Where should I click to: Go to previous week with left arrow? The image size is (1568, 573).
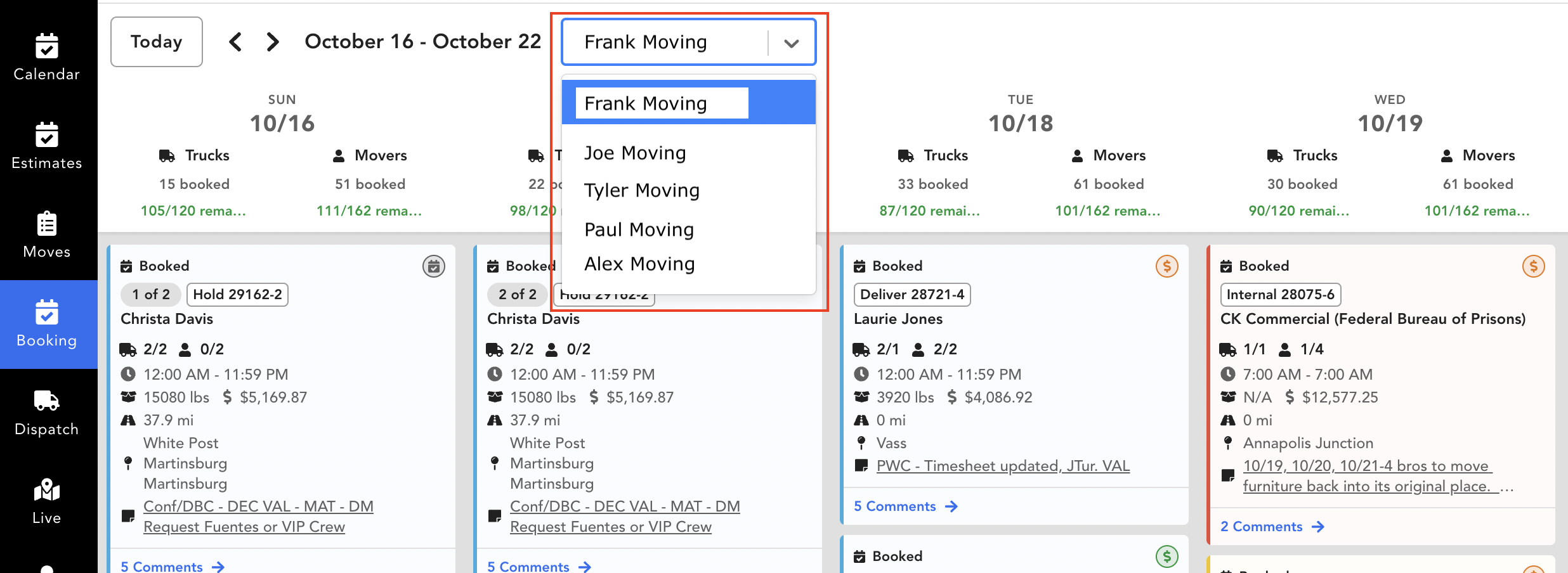pos(235,42)
